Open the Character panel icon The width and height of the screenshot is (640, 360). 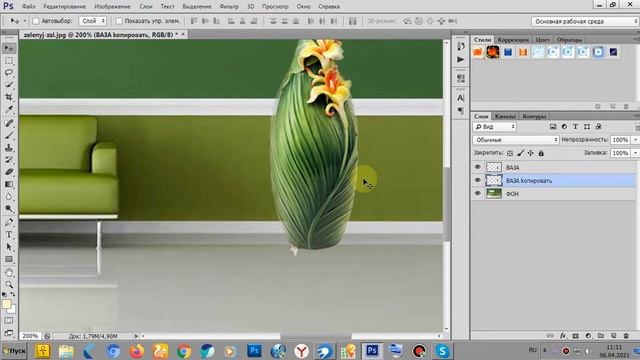(x=461, y=98)
